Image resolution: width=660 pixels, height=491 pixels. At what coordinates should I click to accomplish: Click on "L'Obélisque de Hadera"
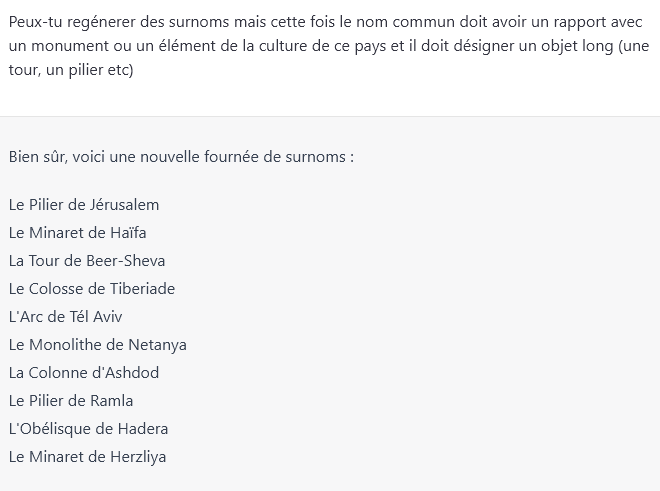(x=88, y=429)
